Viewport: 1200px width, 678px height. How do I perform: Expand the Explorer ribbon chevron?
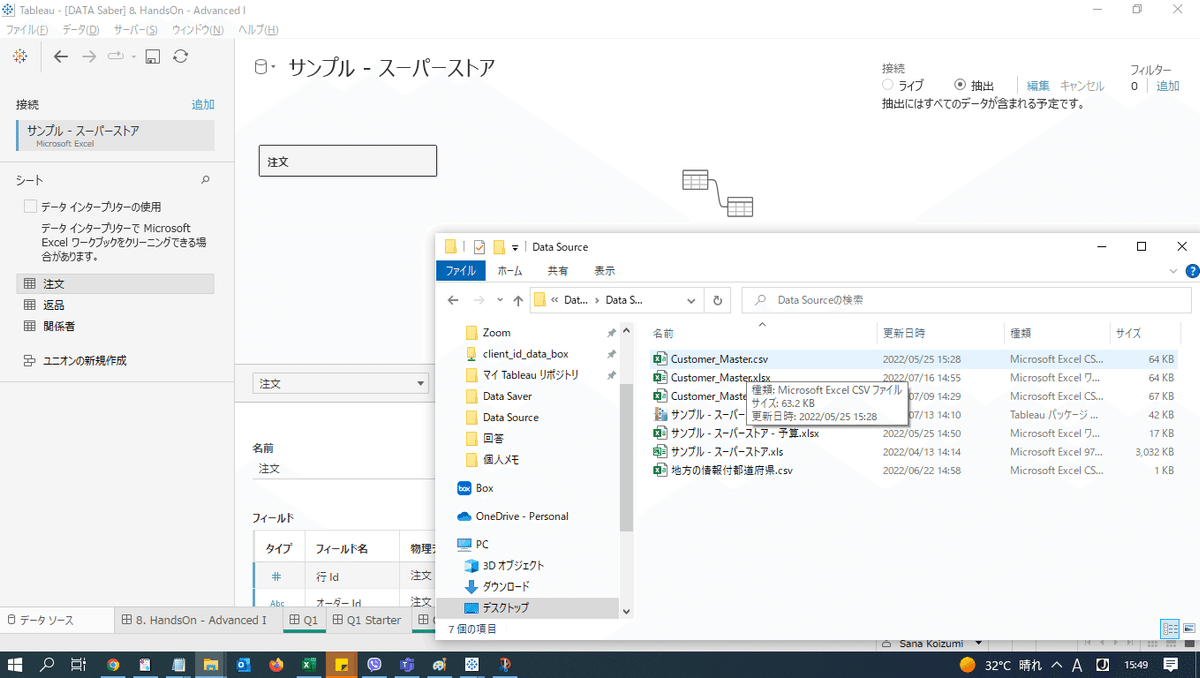[1173, 271]
